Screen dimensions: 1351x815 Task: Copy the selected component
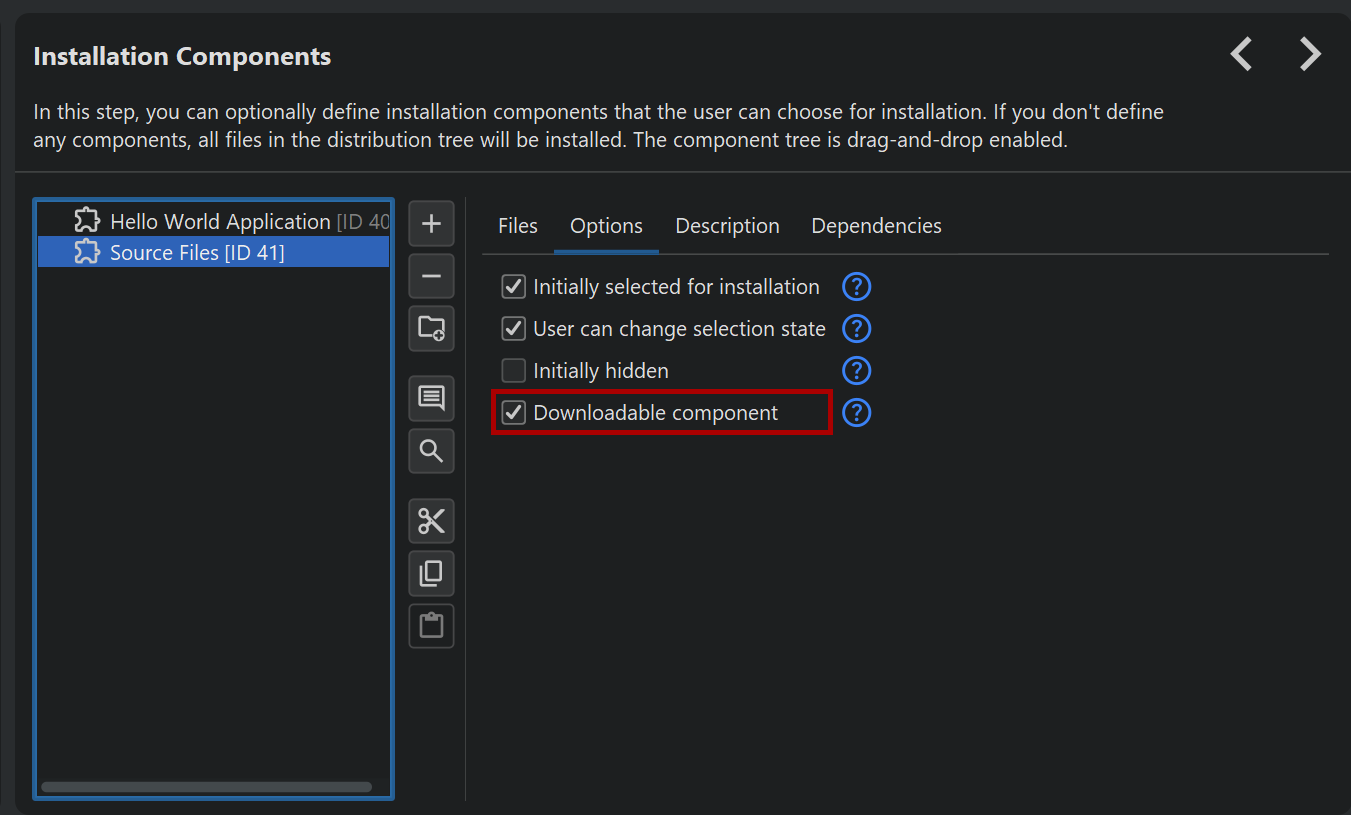click(431, 573)
